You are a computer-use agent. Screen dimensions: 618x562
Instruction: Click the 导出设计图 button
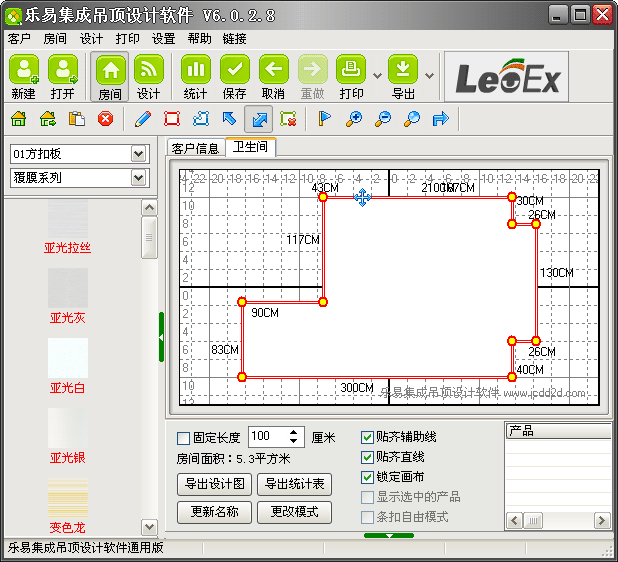[x=214, y=484]
